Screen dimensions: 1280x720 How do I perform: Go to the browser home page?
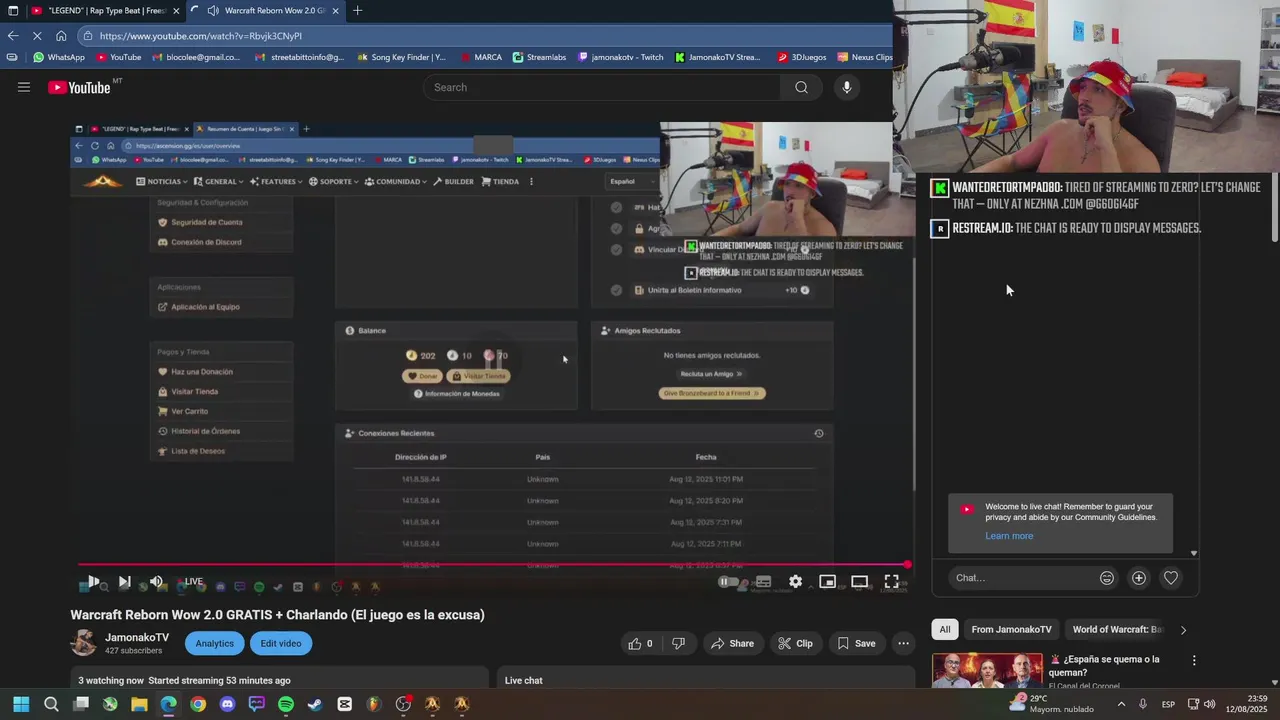61,35
